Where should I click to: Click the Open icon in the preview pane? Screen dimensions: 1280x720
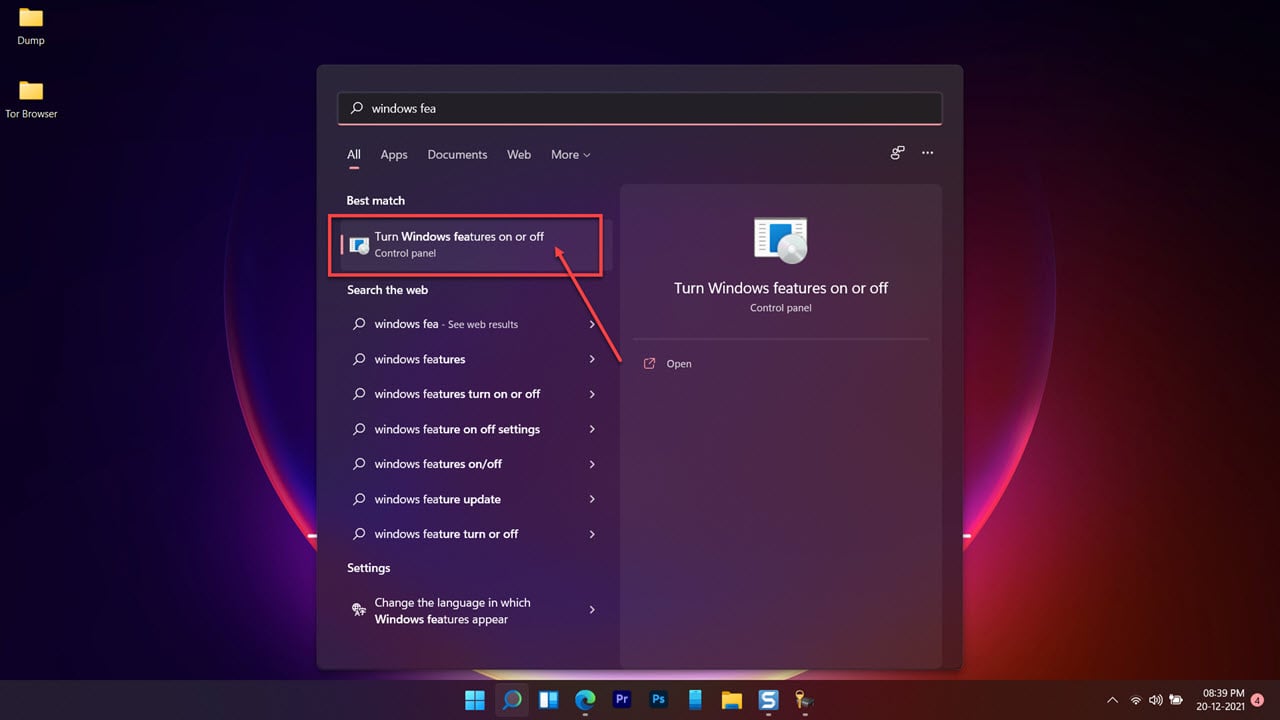coord(650,364)
